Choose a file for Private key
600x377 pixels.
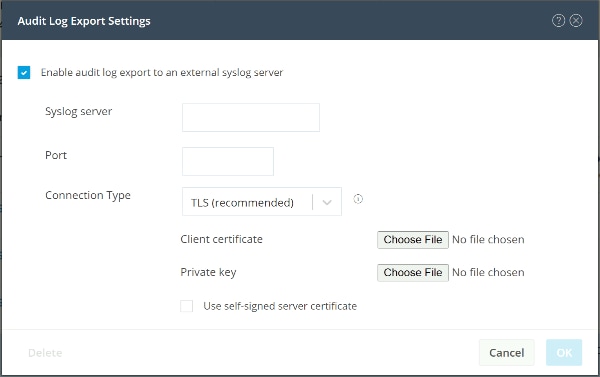[412, 273]
